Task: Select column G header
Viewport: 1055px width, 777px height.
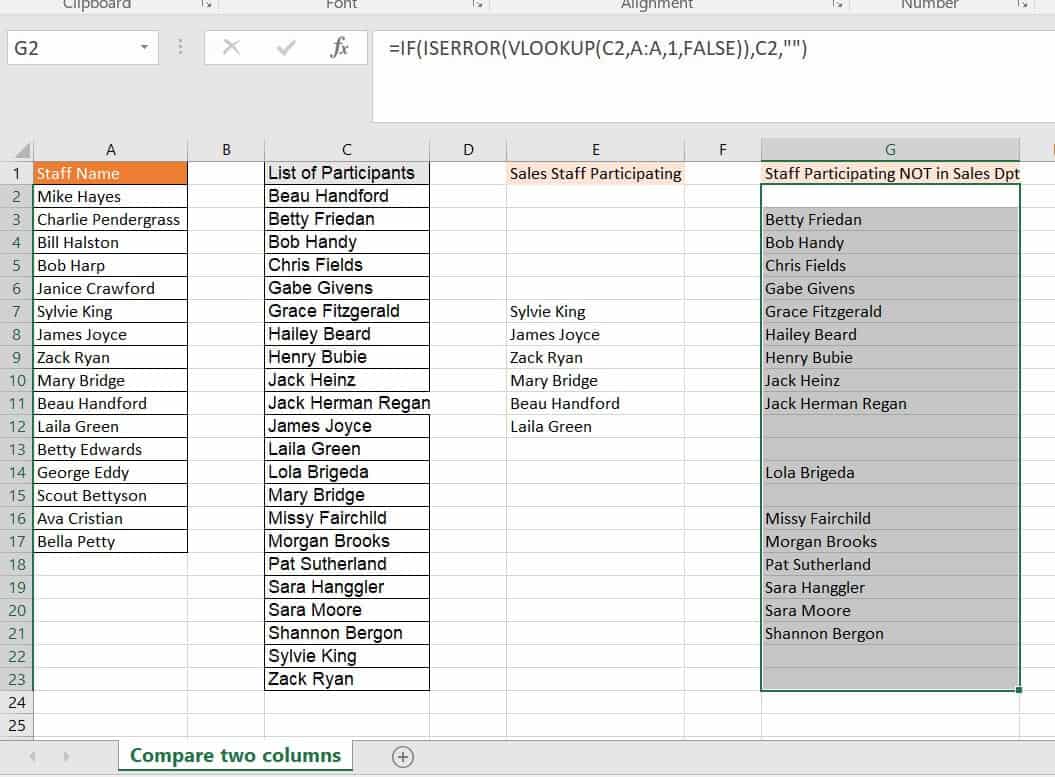Action: (890, 150)
